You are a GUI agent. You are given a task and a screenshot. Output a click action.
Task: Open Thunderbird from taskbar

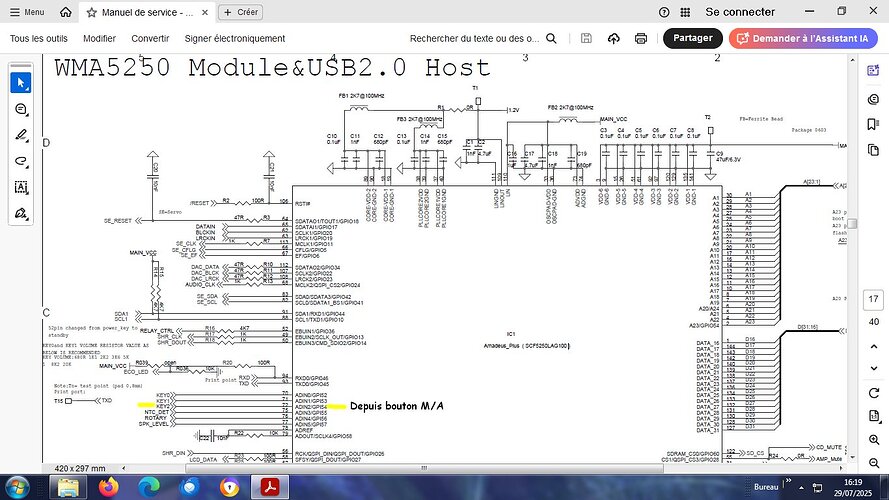tap(189, 487)
